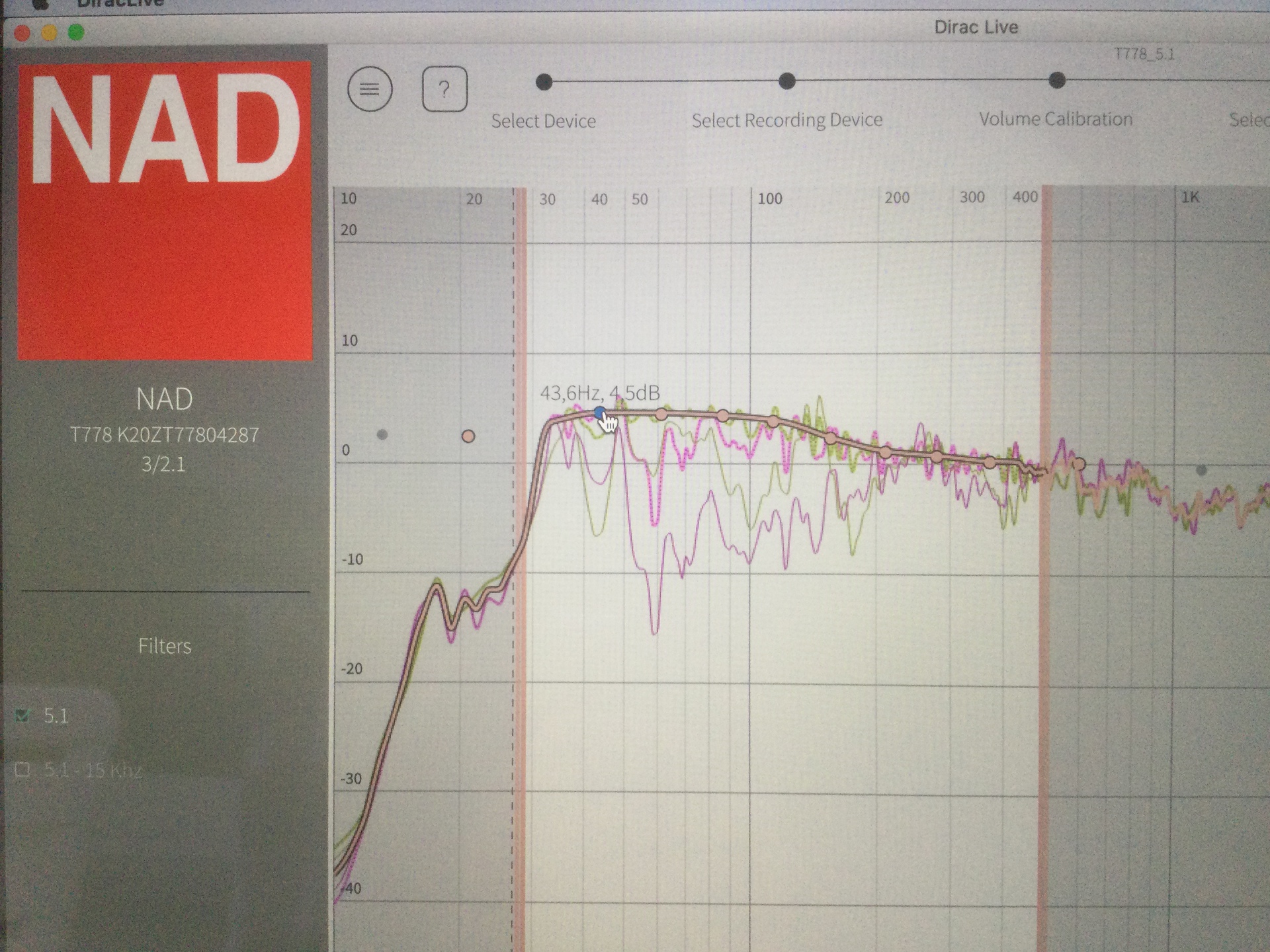Select the target curve point near 250 Hz
Image resolution: width=1270 pixels, height=952 pixels.
[937, 457]
